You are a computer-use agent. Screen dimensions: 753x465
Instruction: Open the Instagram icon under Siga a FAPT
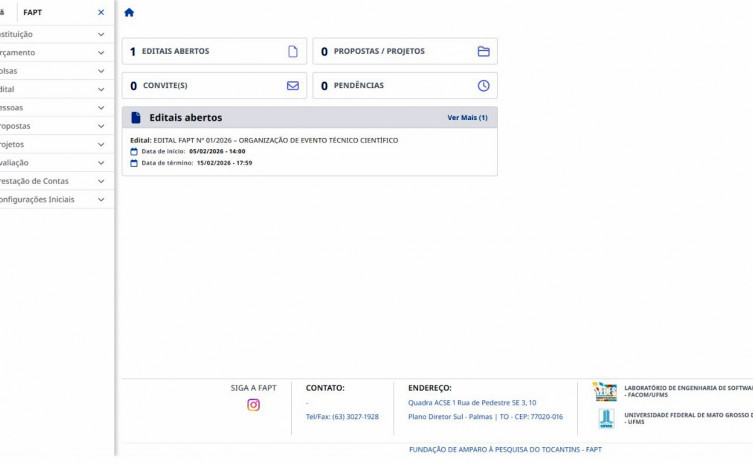click(x=253, y=405)
